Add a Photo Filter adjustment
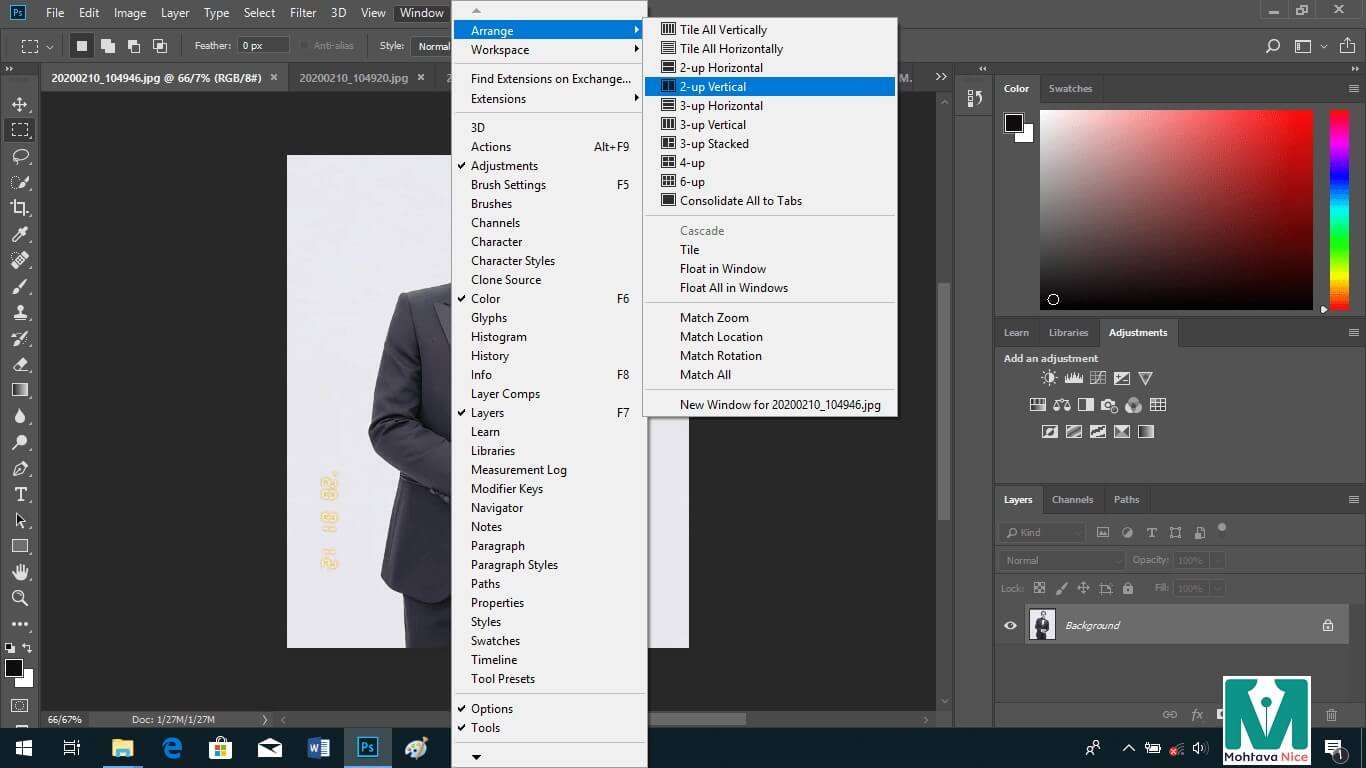Screen dimensions: 1366x768 click(x=1109, y=405)
